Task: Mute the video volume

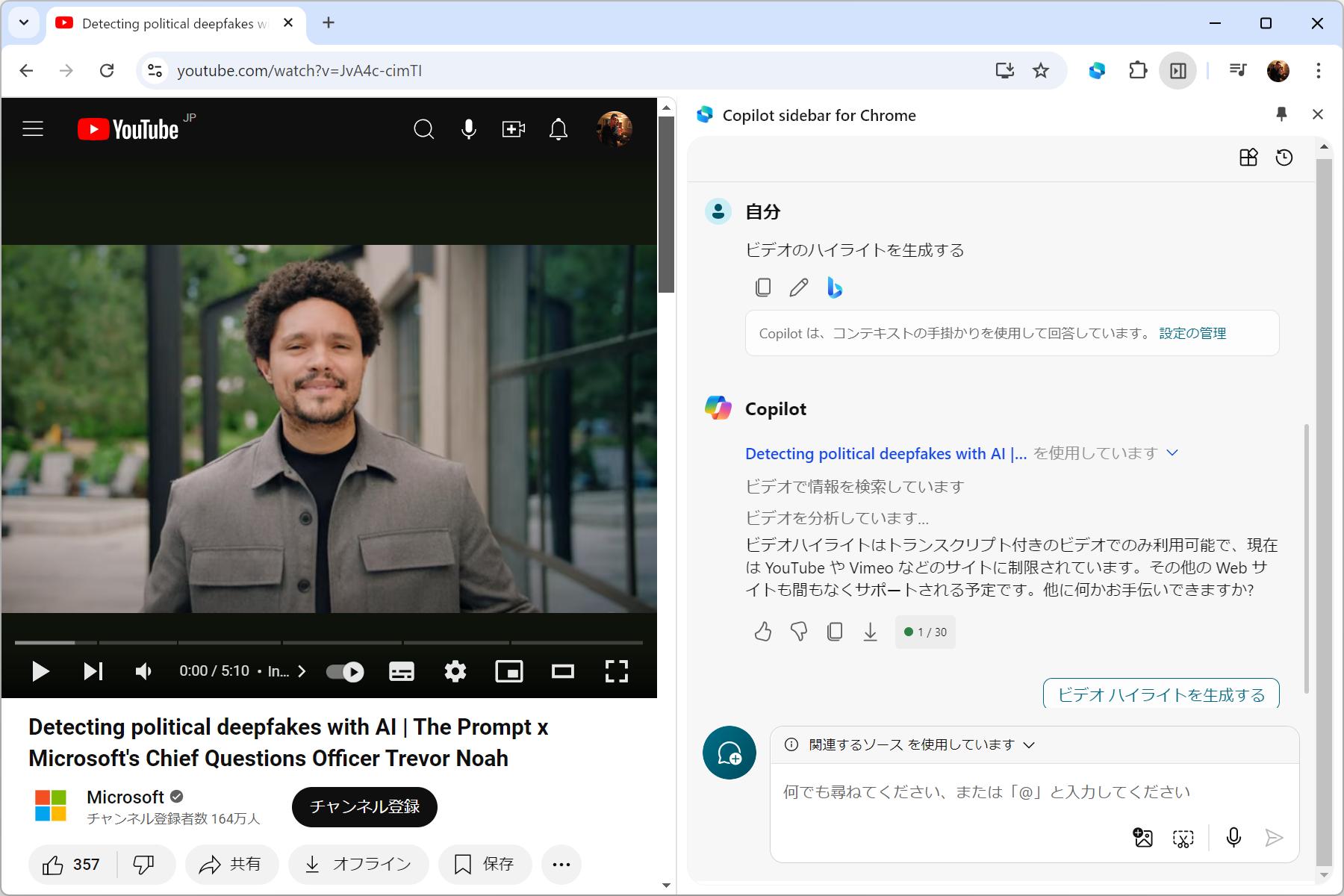Action: 143,671
